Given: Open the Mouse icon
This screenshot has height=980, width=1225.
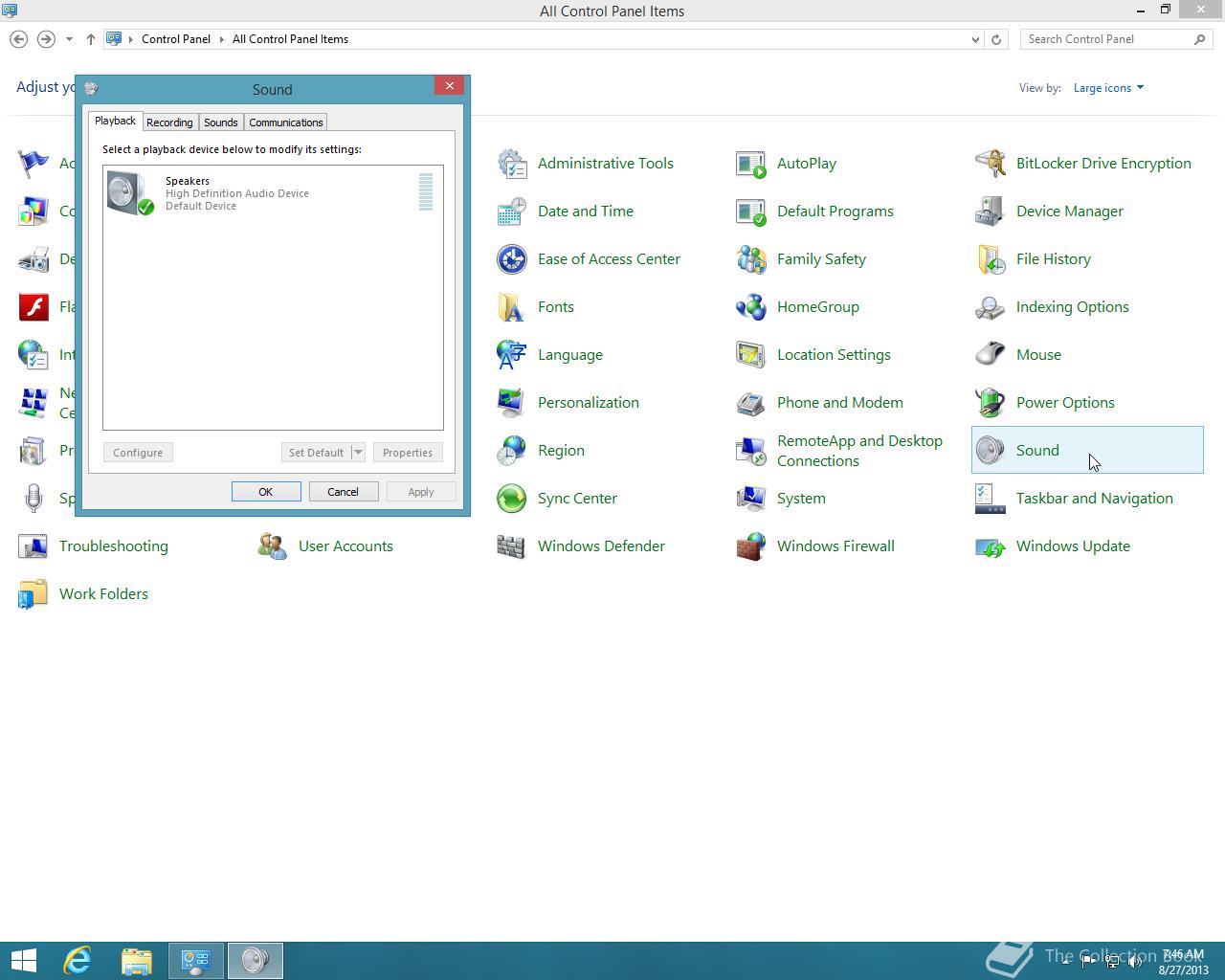Looking at the screenshot, I should pos(991,355).
